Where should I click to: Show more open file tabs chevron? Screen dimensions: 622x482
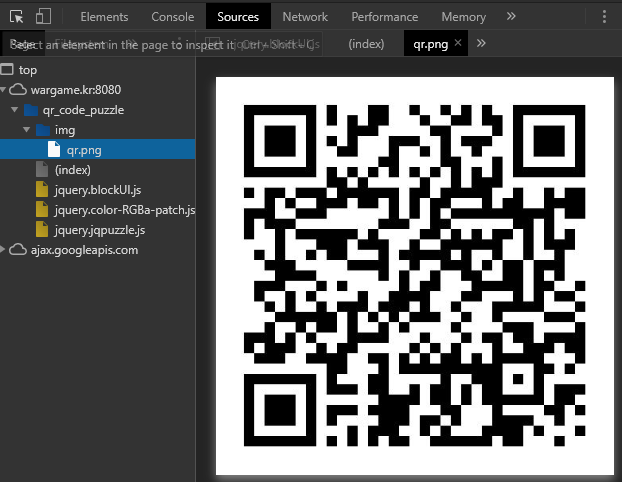click(x=481, y=43)
